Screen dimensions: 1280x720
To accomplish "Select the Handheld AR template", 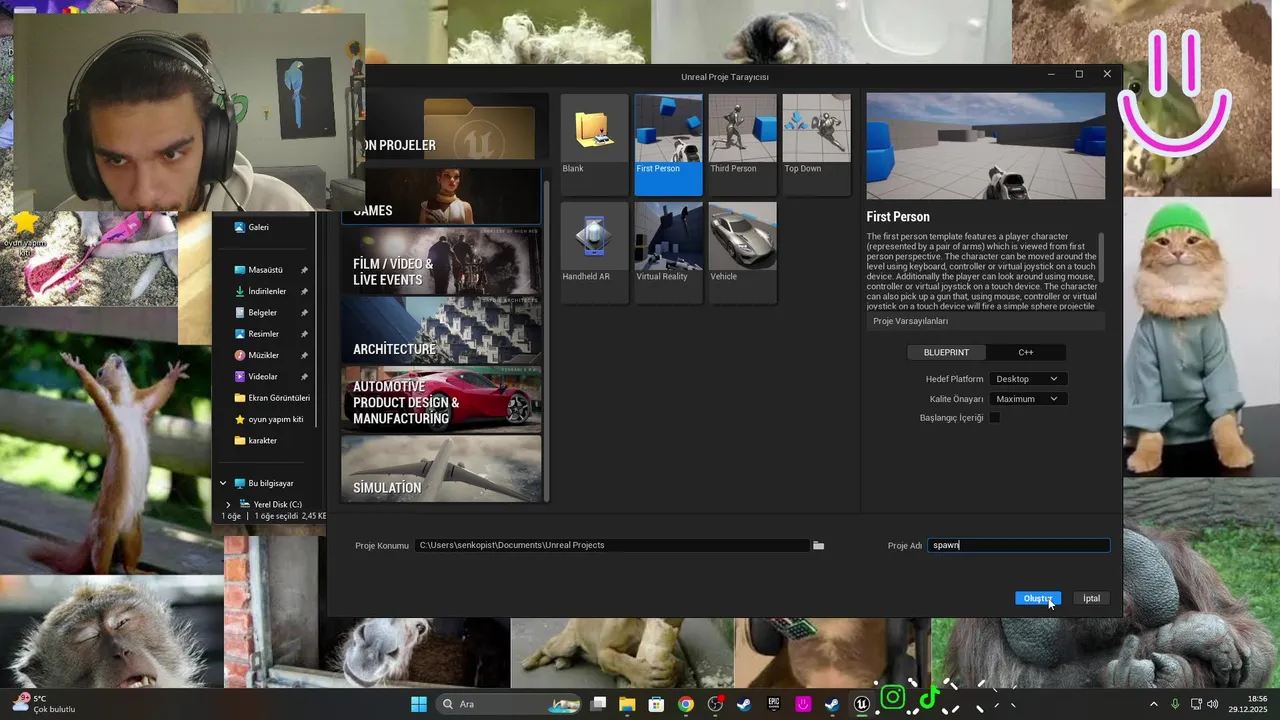I will click(594, 252).
